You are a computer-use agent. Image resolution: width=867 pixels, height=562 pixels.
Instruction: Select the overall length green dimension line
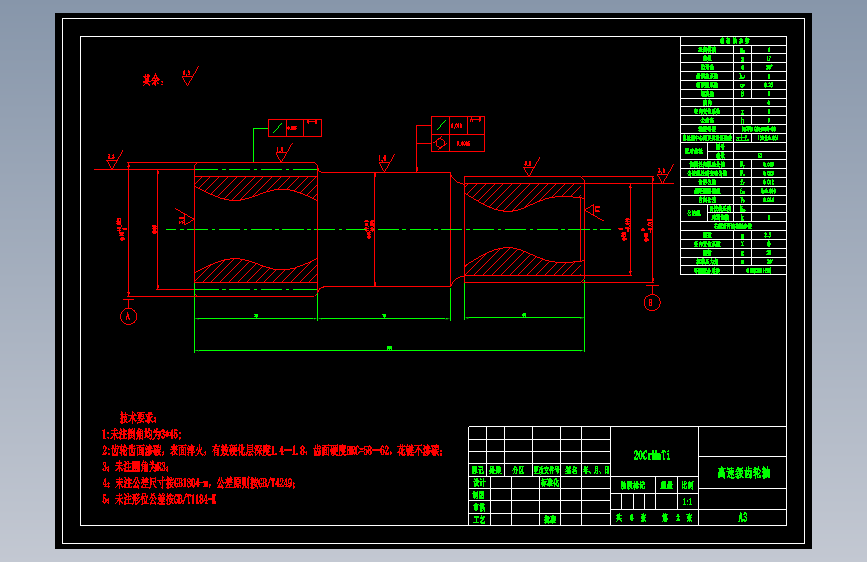click(x=389, y=350)
